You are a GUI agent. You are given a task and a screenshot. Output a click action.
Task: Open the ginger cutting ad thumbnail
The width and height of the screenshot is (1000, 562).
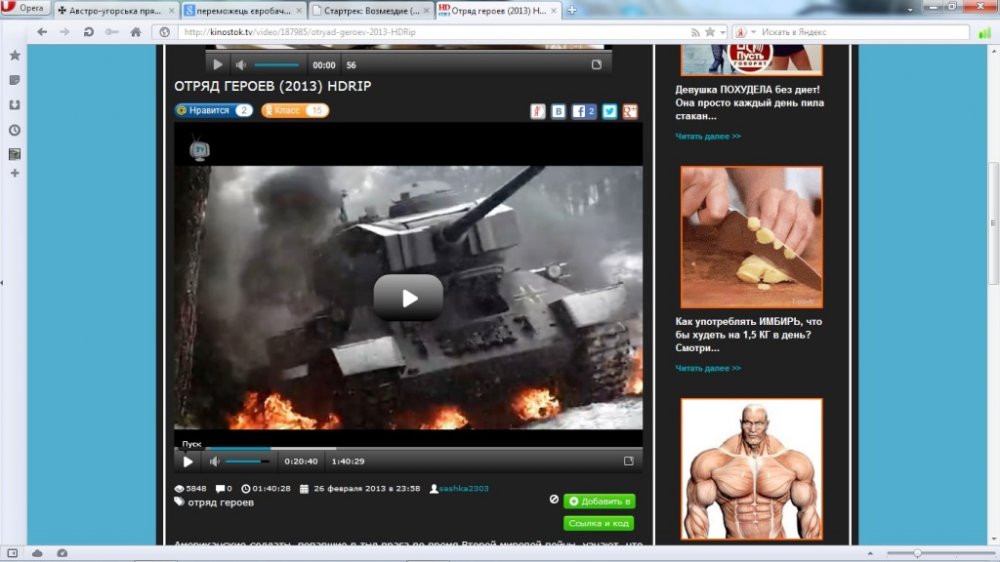pos(751,237)
